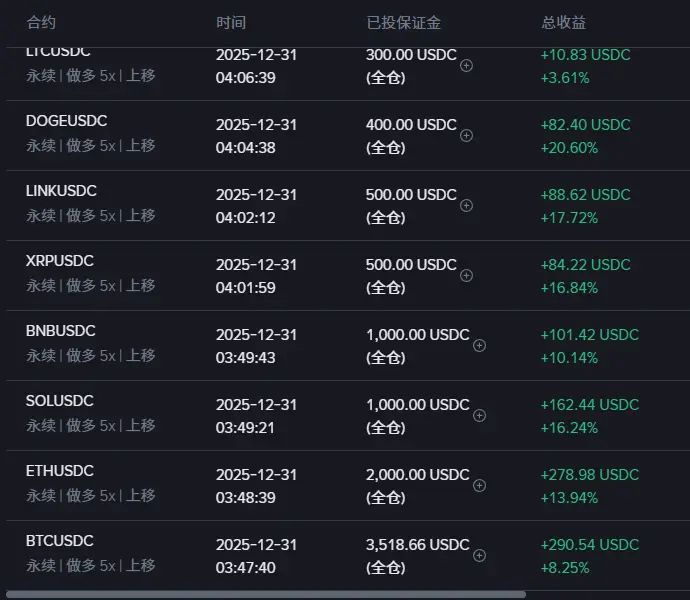Open the LINKUSDC contract name
Screen dimensions: 690x600
61,191
